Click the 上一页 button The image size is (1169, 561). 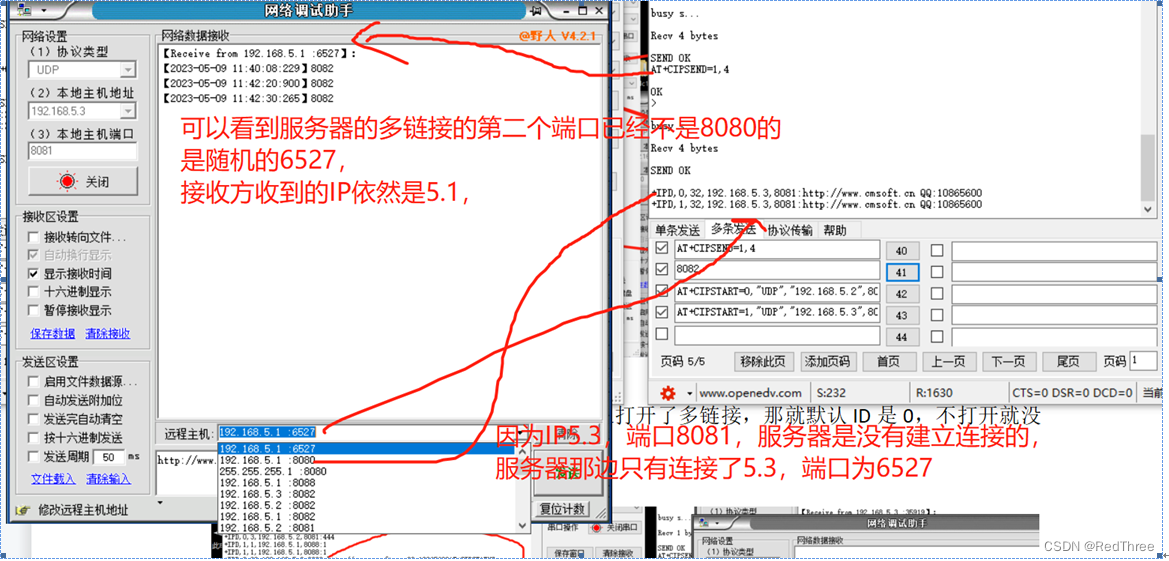point(948,362)
